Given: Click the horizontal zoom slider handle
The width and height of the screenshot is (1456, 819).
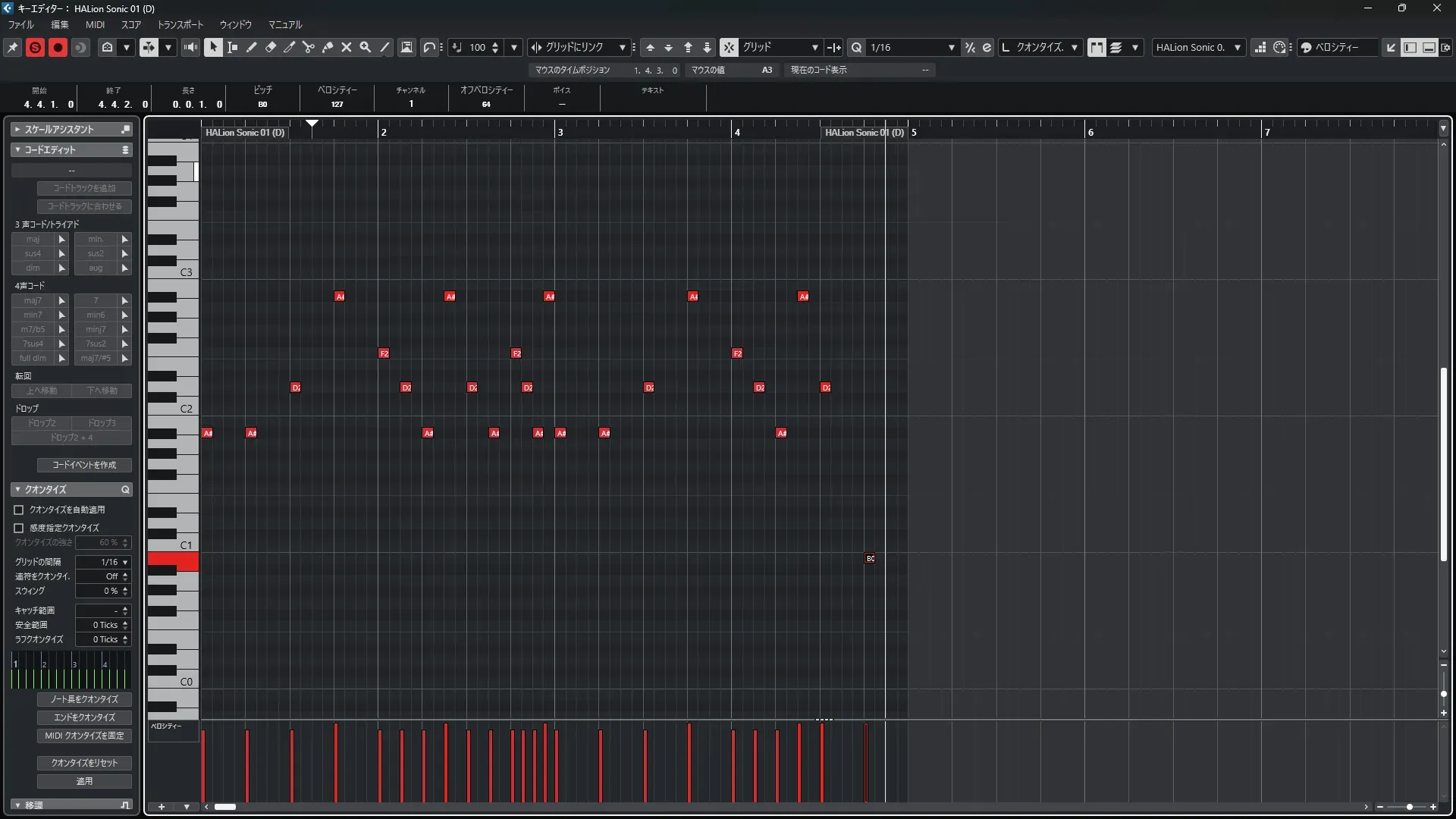Looking at the screenshot, I should pos(1410,807).
